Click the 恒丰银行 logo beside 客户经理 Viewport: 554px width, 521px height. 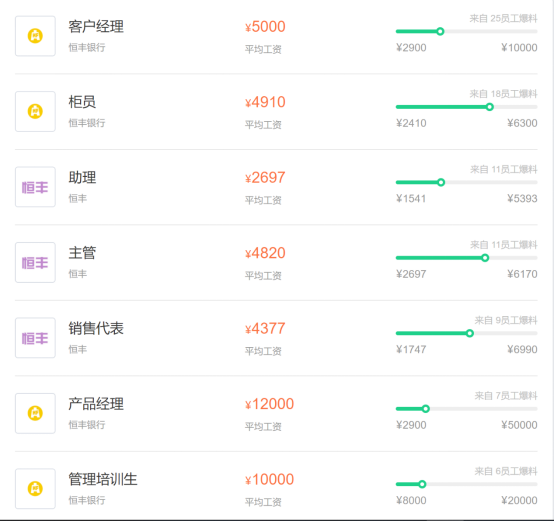point(35,36)
